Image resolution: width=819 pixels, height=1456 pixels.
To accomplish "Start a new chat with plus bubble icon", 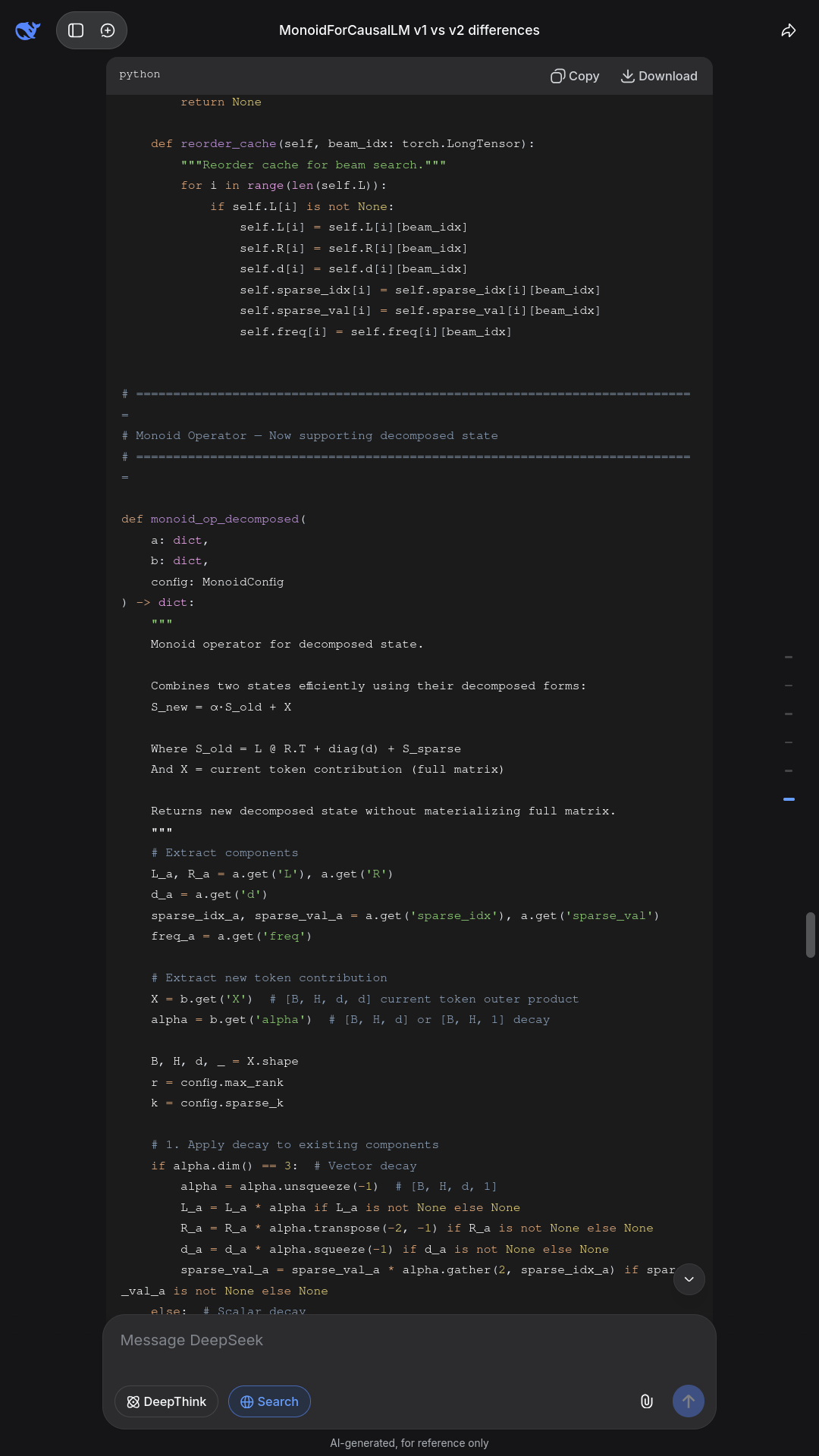I will [x=108, y=30].
